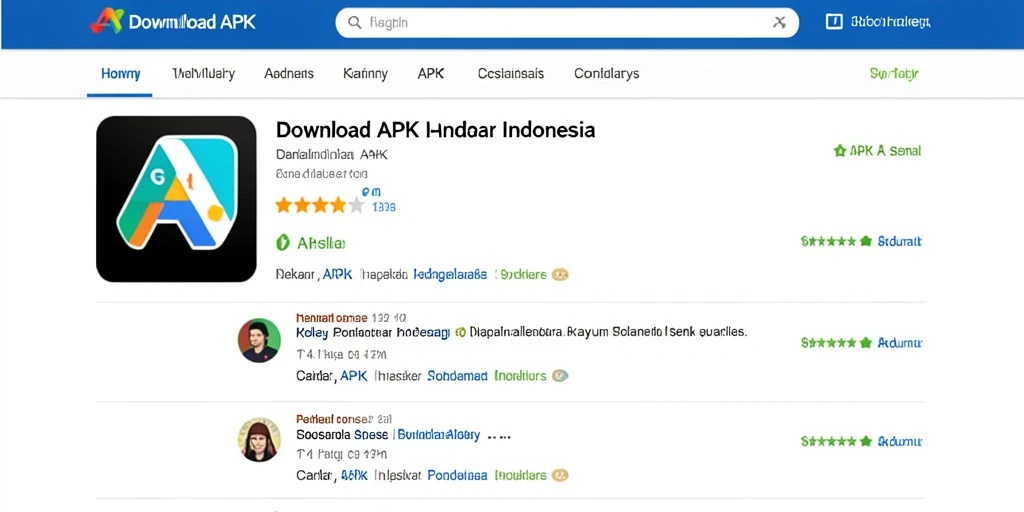The height and width of the screenshot is (512, 1024).
Task: Open the green-background user avatar
Action: [x=259, y=340]
